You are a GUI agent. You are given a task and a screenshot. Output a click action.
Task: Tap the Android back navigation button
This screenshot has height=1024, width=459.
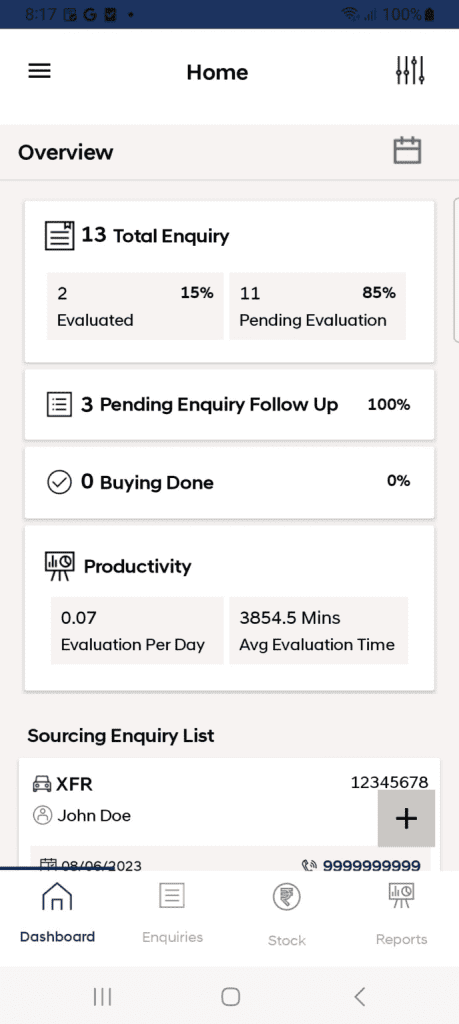coord(359,997)
